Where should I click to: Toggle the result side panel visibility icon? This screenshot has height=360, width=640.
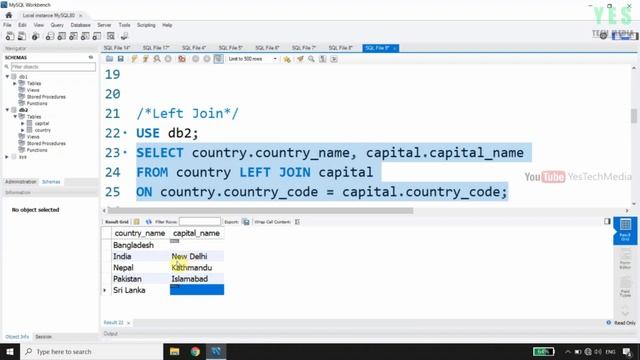(x=607, y=221)
